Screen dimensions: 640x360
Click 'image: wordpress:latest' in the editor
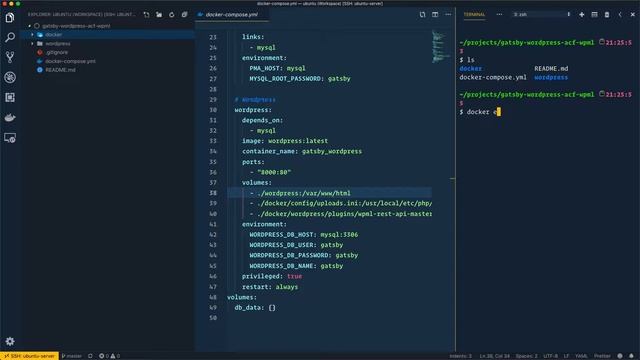(x=285, y=141)
